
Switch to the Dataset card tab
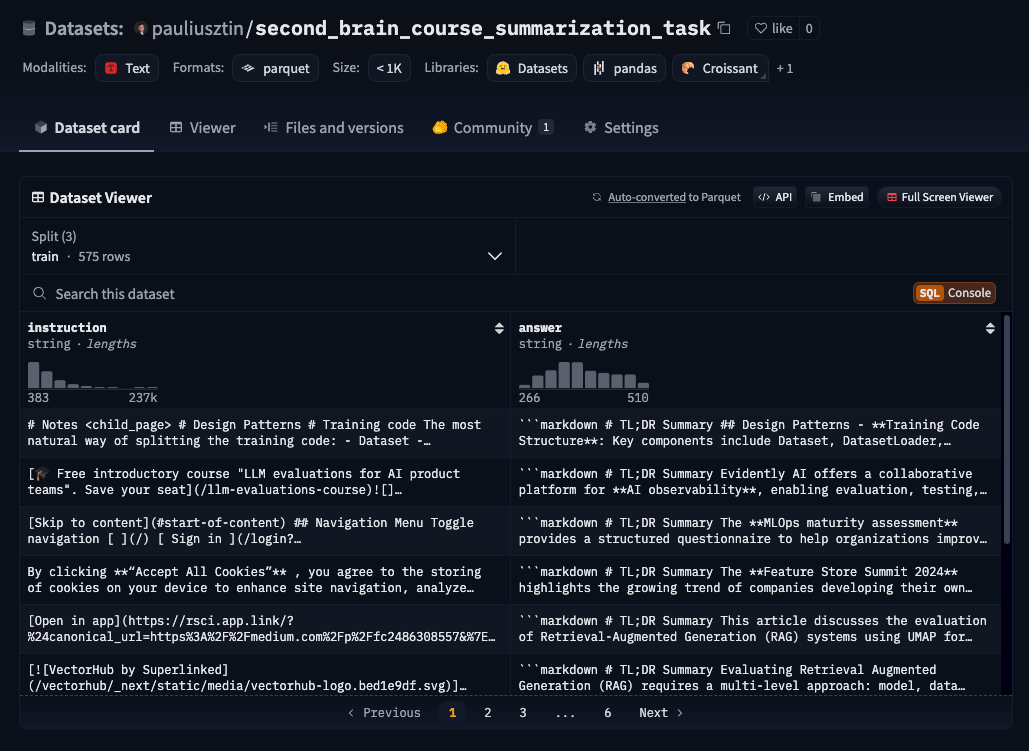tap(87, 128)
